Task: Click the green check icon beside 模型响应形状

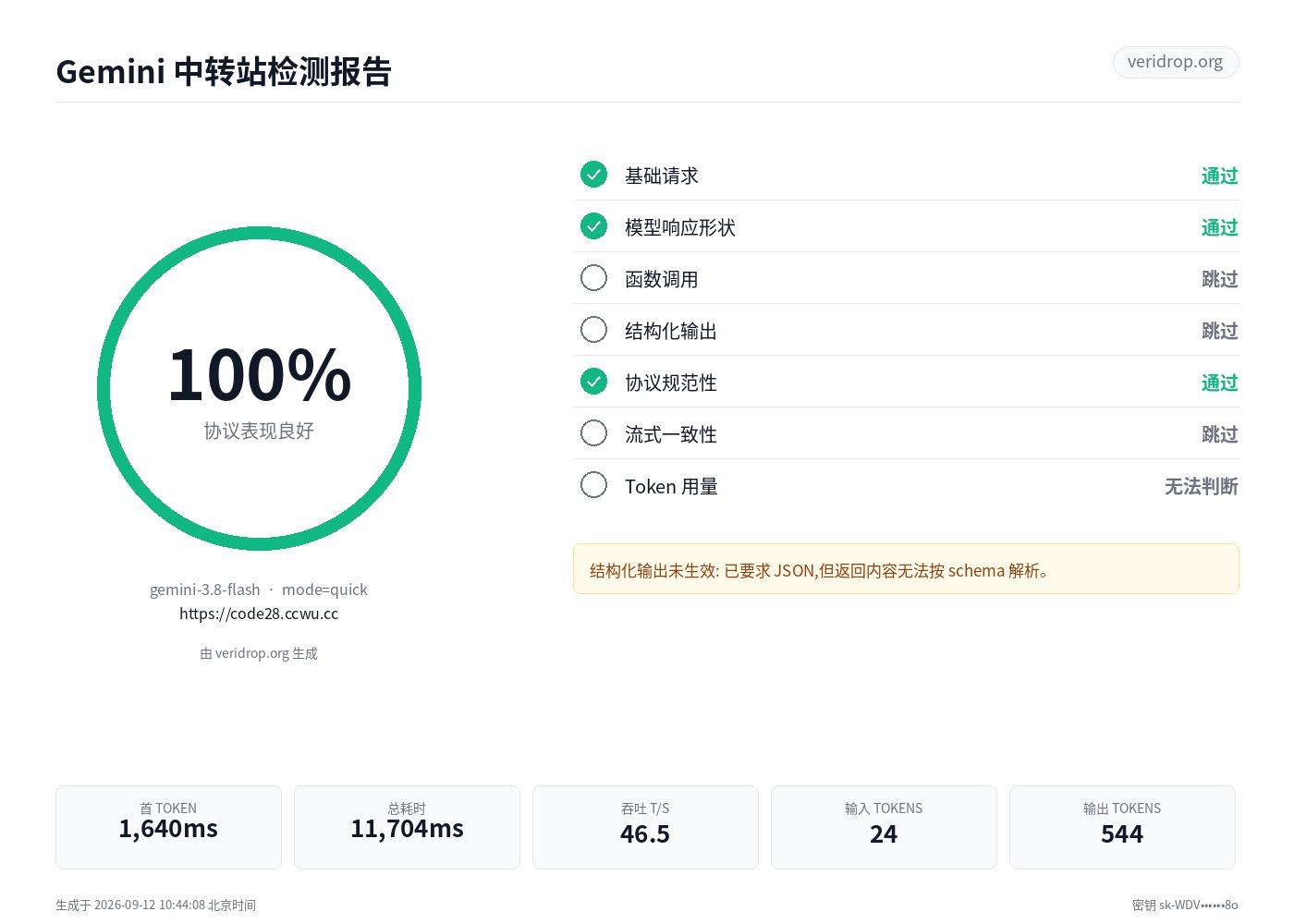Action: pos(593,226)
